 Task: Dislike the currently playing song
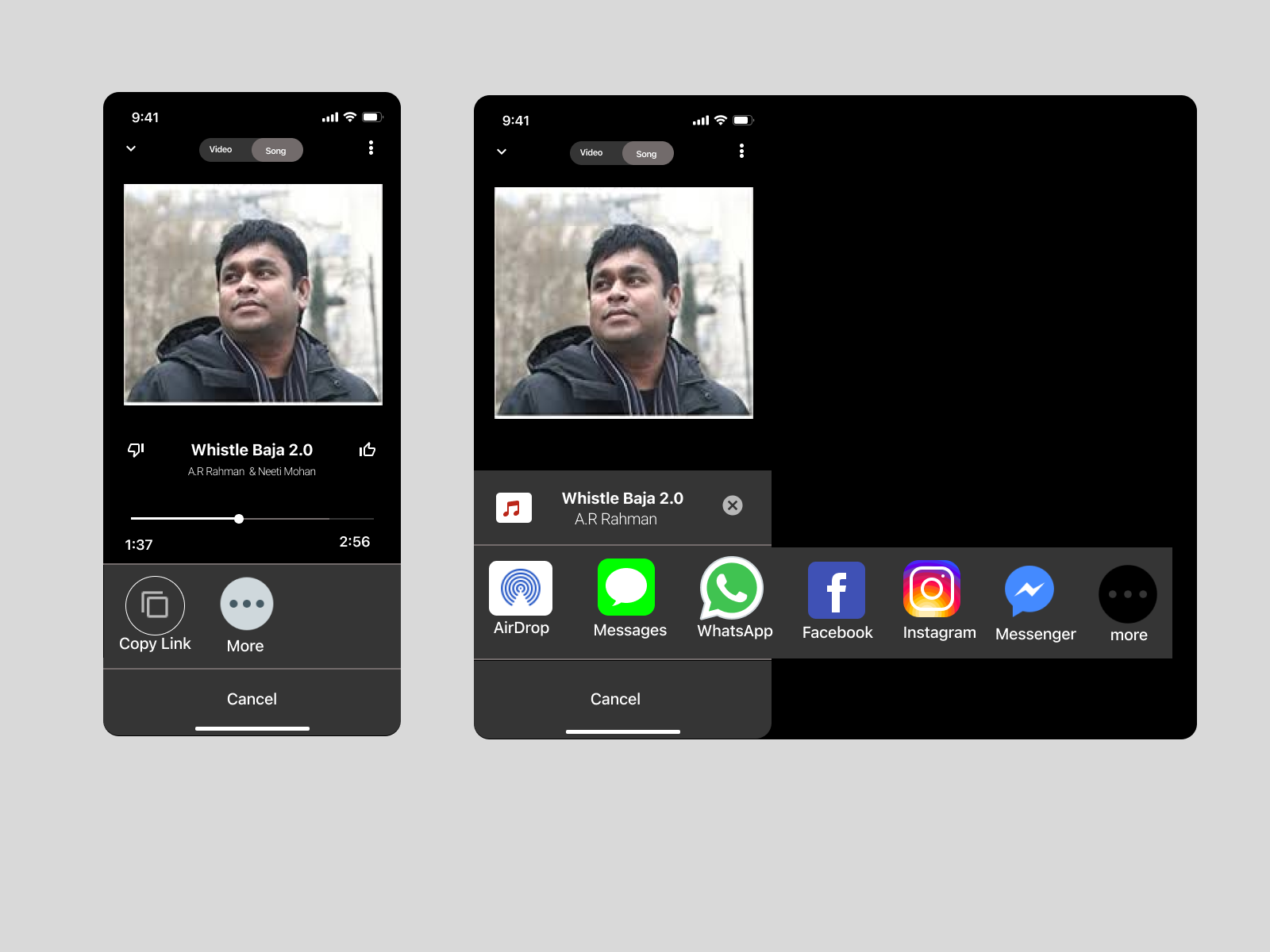tap(137, 450)
